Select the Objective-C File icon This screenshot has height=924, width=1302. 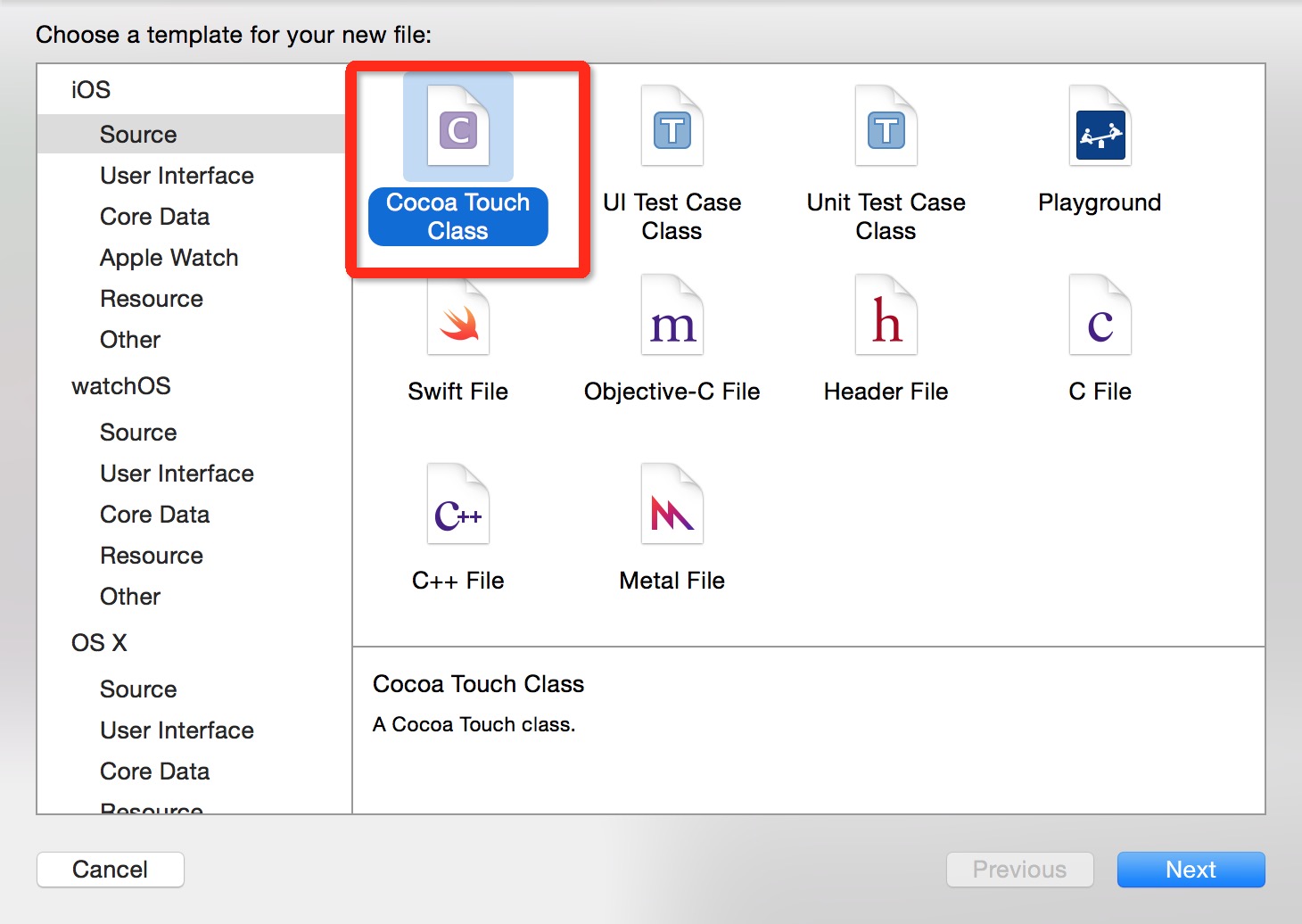672,315
